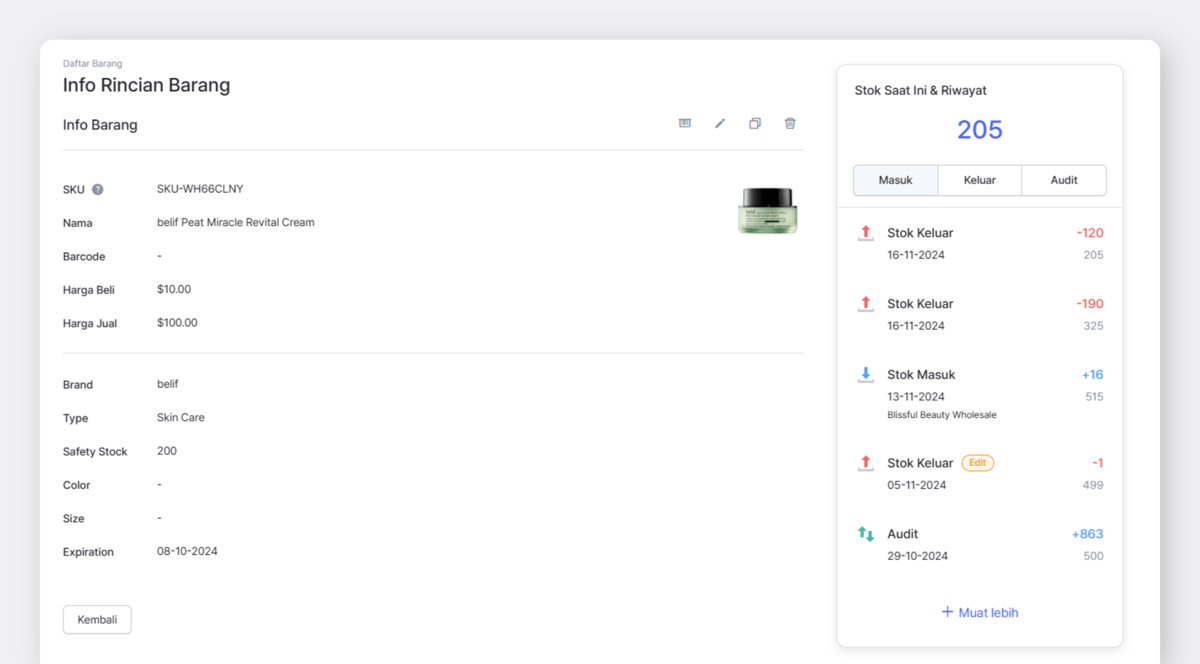Switch to the Masuk tab

(x=895, y=180)
